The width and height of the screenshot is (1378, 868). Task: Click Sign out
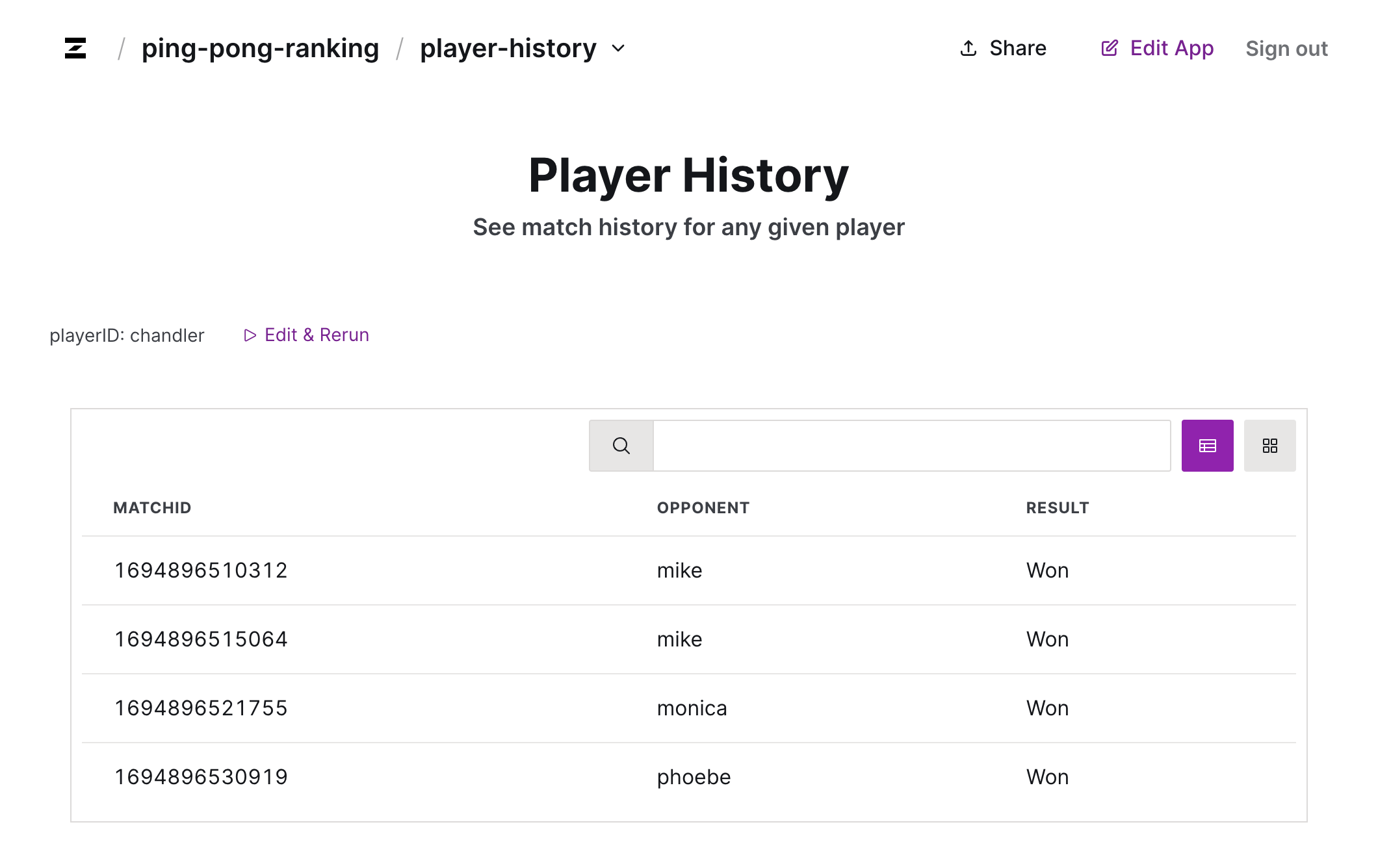coord(1286,49)
